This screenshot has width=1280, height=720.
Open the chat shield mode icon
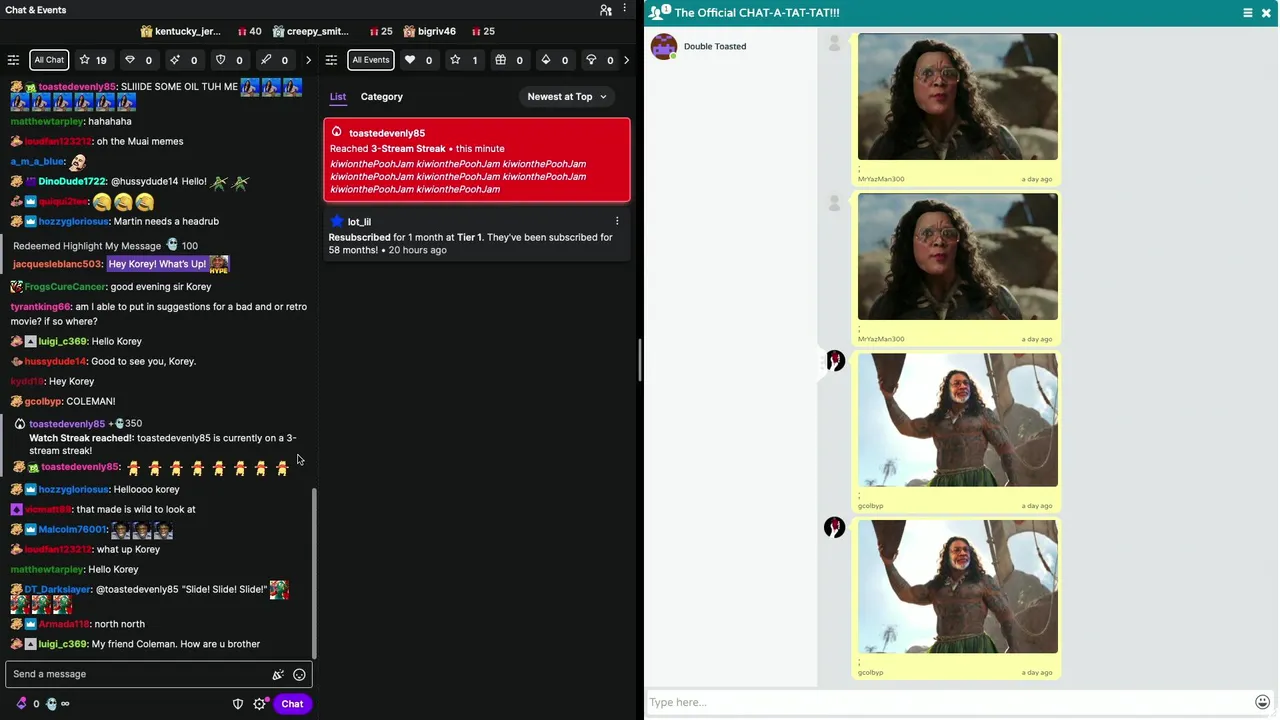pyautogui.click(x=238, y=704)
